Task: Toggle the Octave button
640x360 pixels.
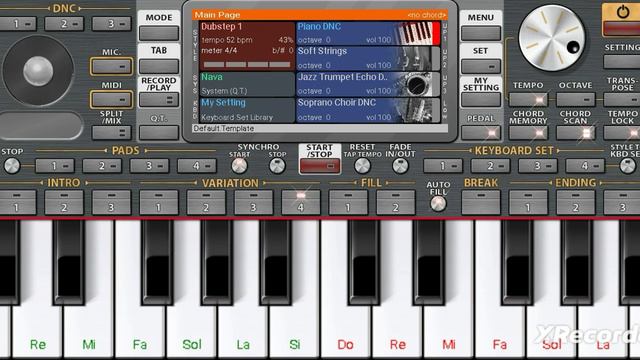Action: pos(576,100)
